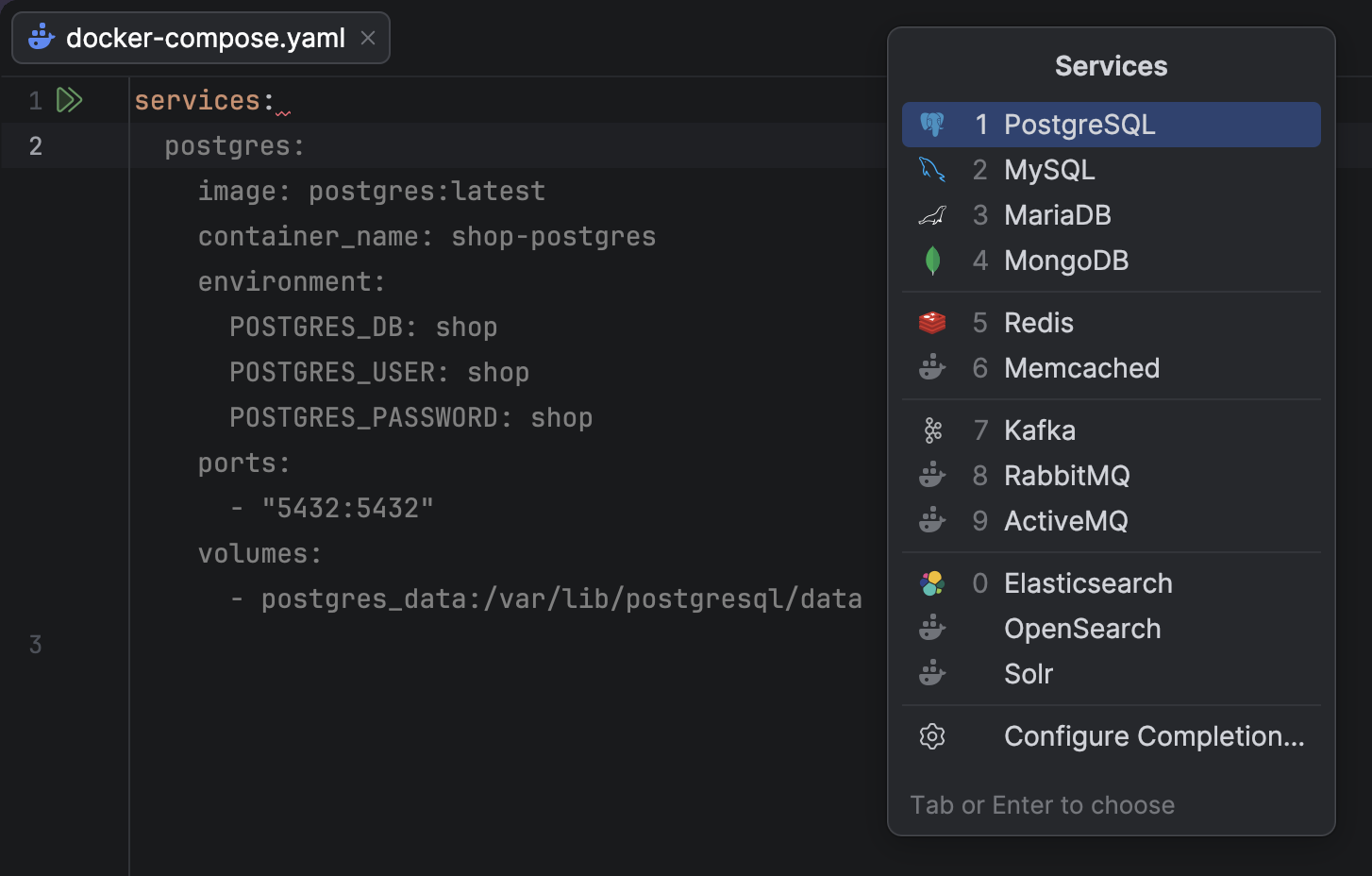Click 'image: postgres:latest' in the editor

[x=372, y=192]
